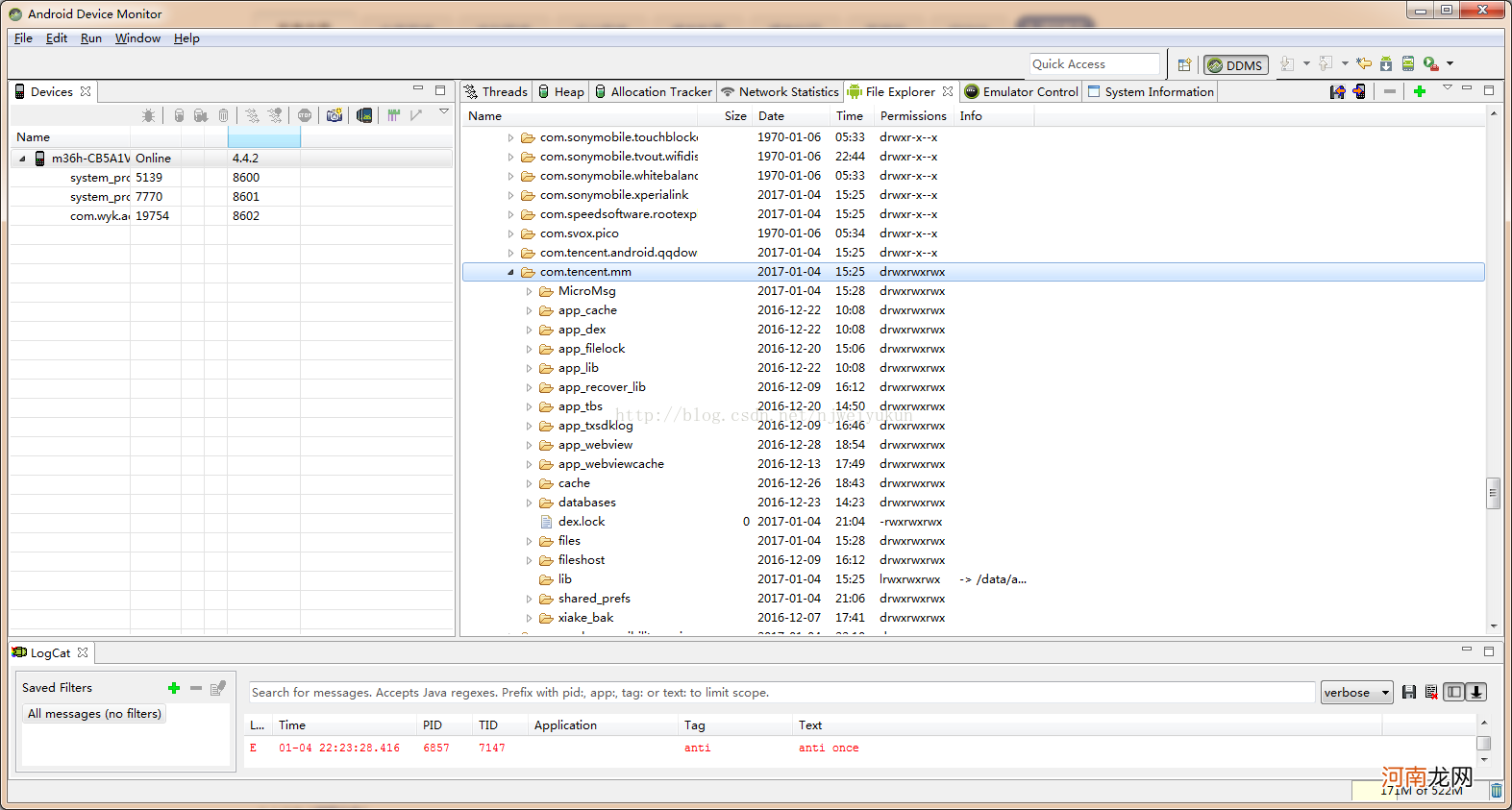
Task: Click the yellow Last Edit Location arrow icon
Action: [1364, 64]
